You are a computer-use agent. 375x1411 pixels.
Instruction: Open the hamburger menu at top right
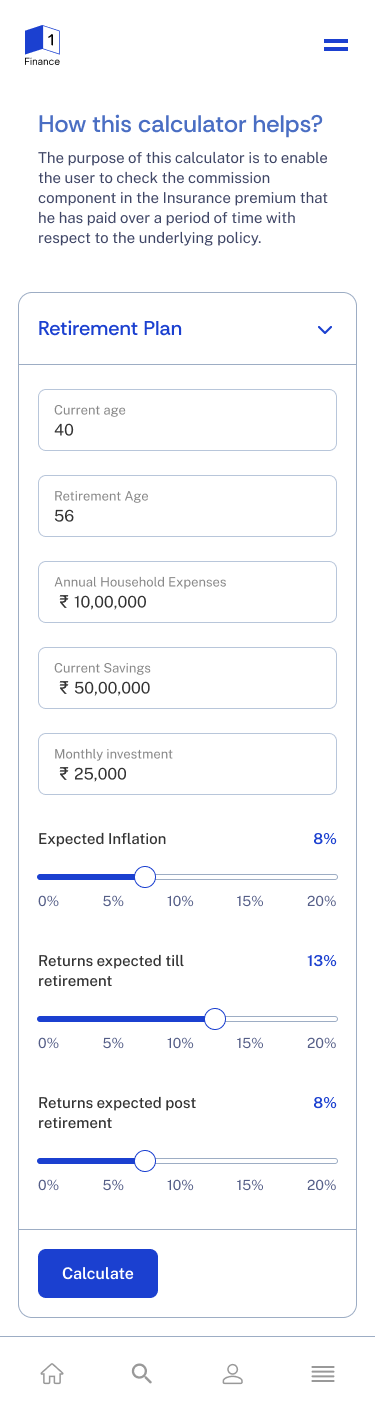click(x=335, y=44)
